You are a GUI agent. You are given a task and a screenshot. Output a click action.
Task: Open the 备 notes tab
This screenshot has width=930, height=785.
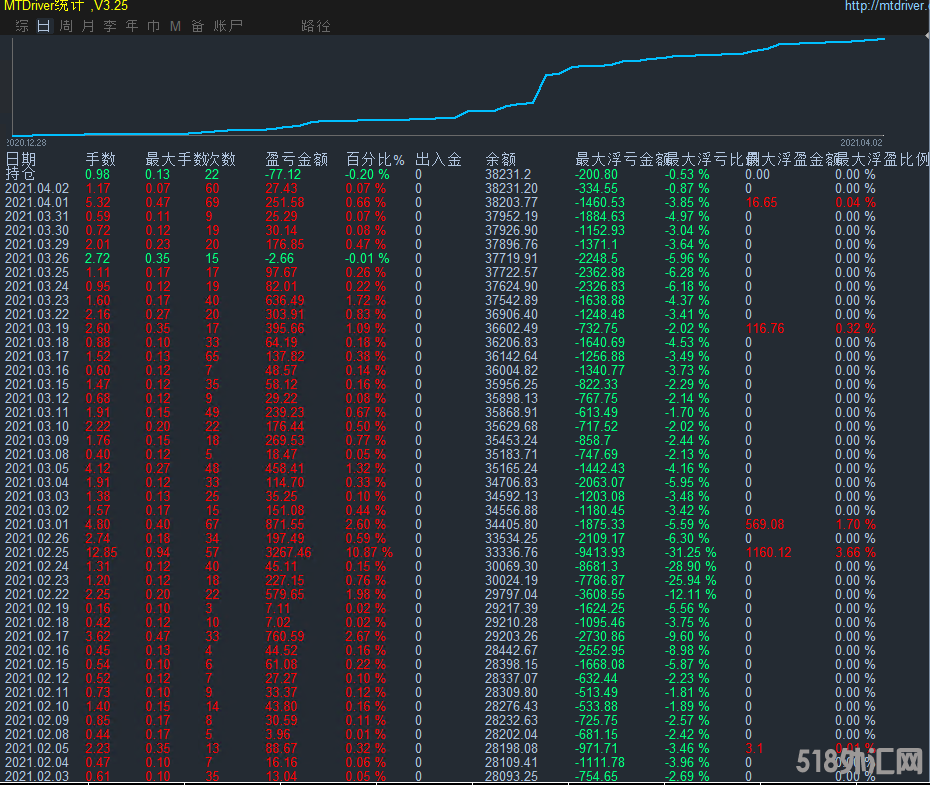click(198, 25)
